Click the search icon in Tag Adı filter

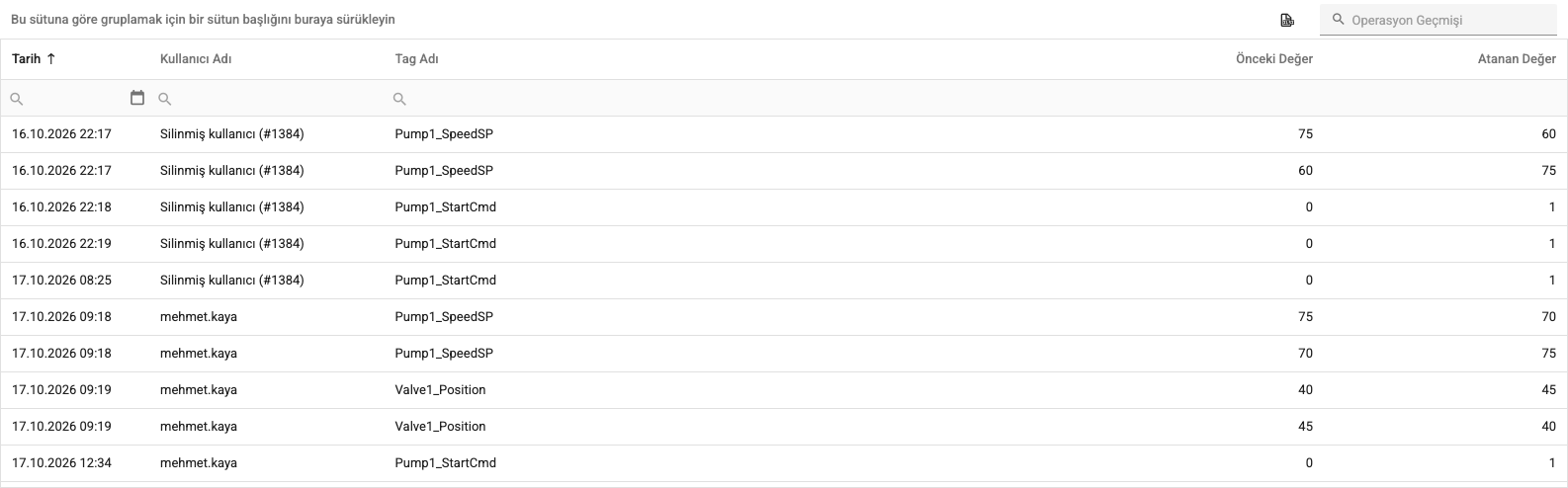tap(399, 99)
